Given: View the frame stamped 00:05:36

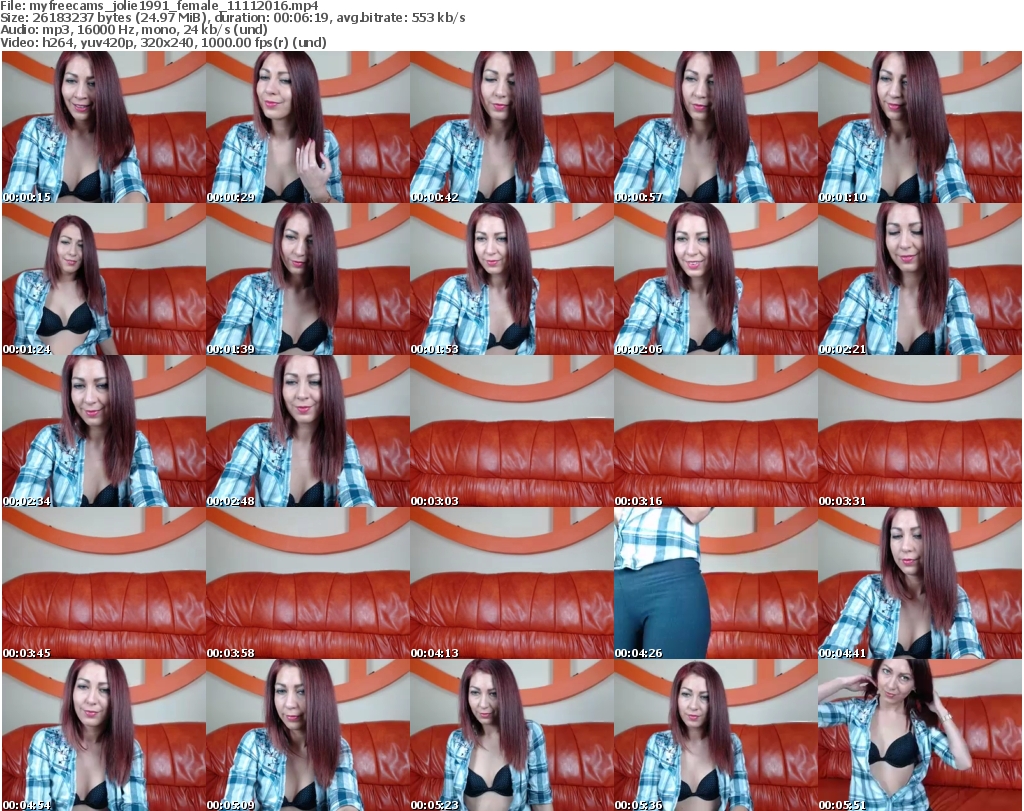Looking at the screenshot, I should click(716, 735).
